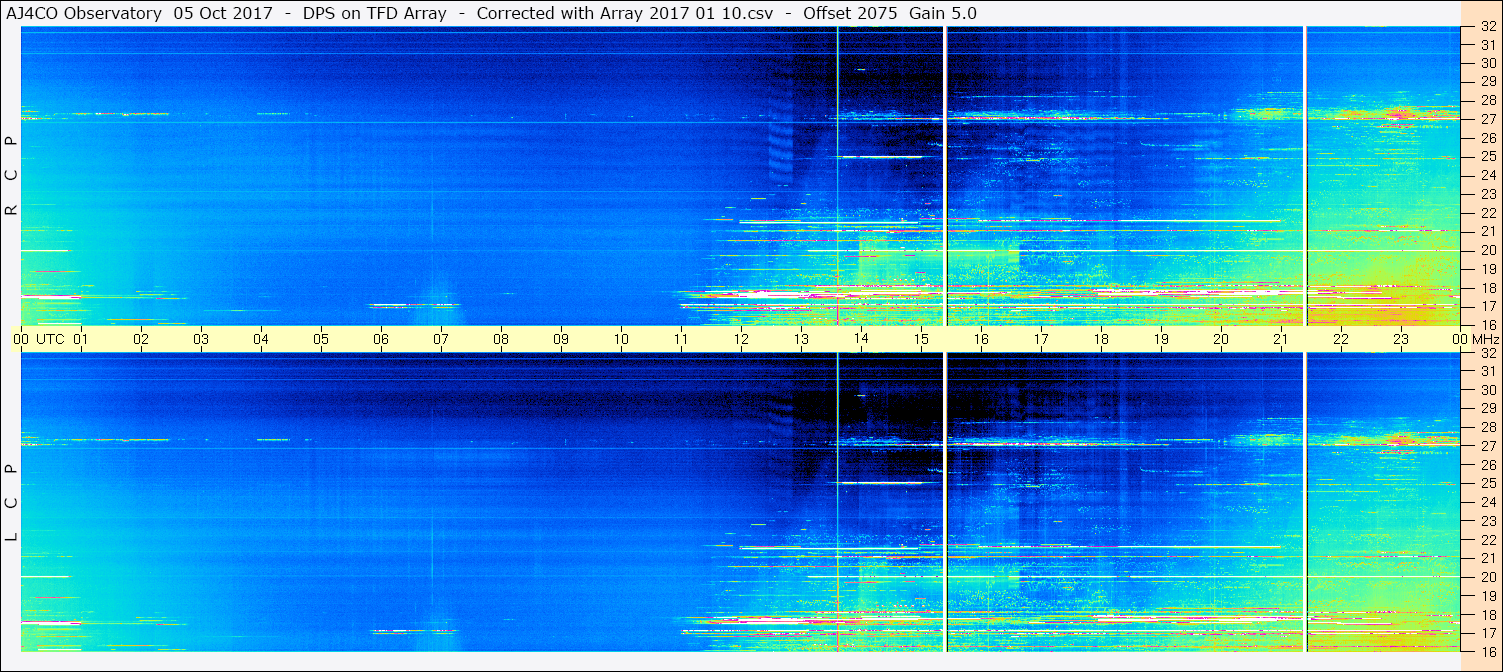This screenshot has height=672, width=1503.
Task: Select hour 05 on the UTC axis
Action: [x=321, y=339]
